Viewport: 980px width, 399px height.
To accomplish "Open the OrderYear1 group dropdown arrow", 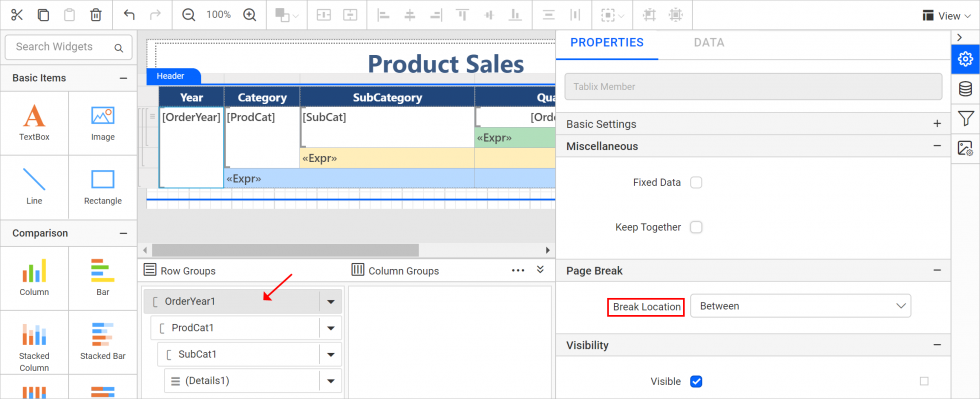I will click(x=331, y=301).
